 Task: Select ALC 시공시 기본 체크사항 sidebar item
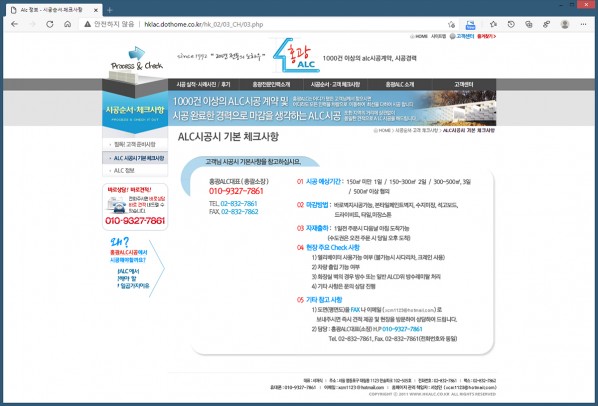pyautogui.click(x=135, y=158)
